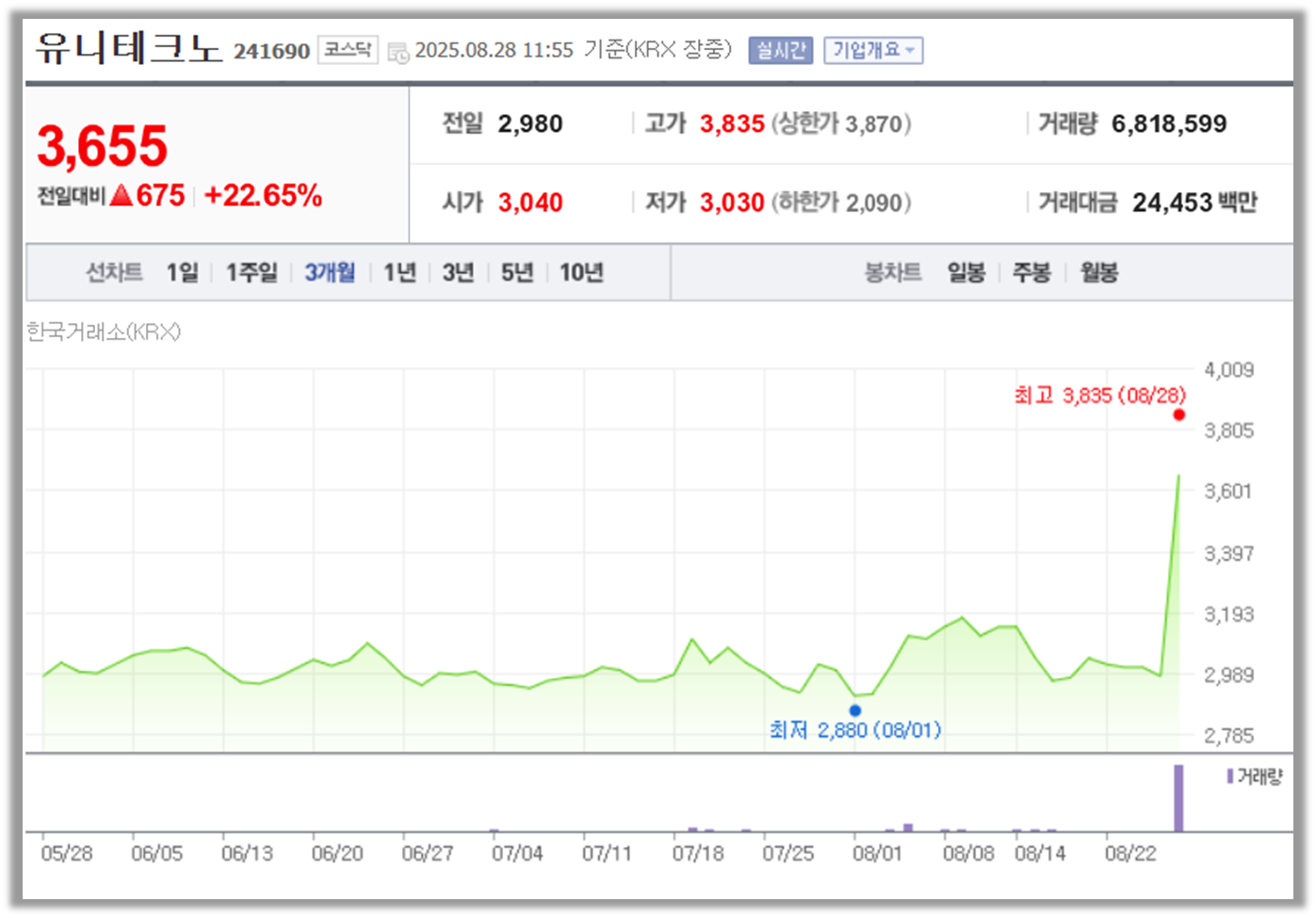This screenshot has height=918, width=1316.
Task: Click the 코스닥 market badge
Action: pos(348,50)
